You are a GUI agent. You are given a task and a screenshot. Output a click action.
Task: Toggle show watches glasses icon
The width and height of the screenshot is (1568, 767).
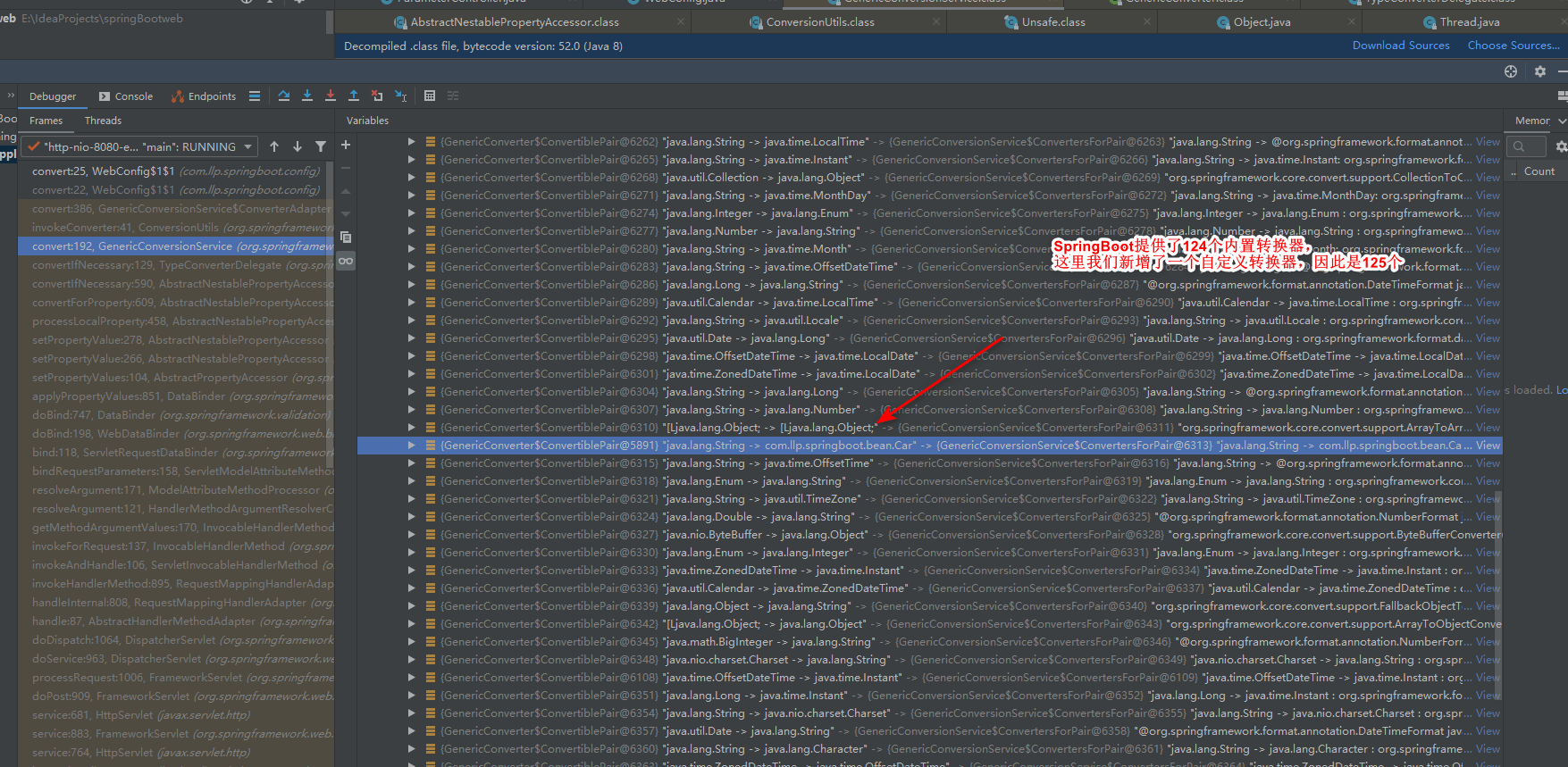(x=346, y=261)
